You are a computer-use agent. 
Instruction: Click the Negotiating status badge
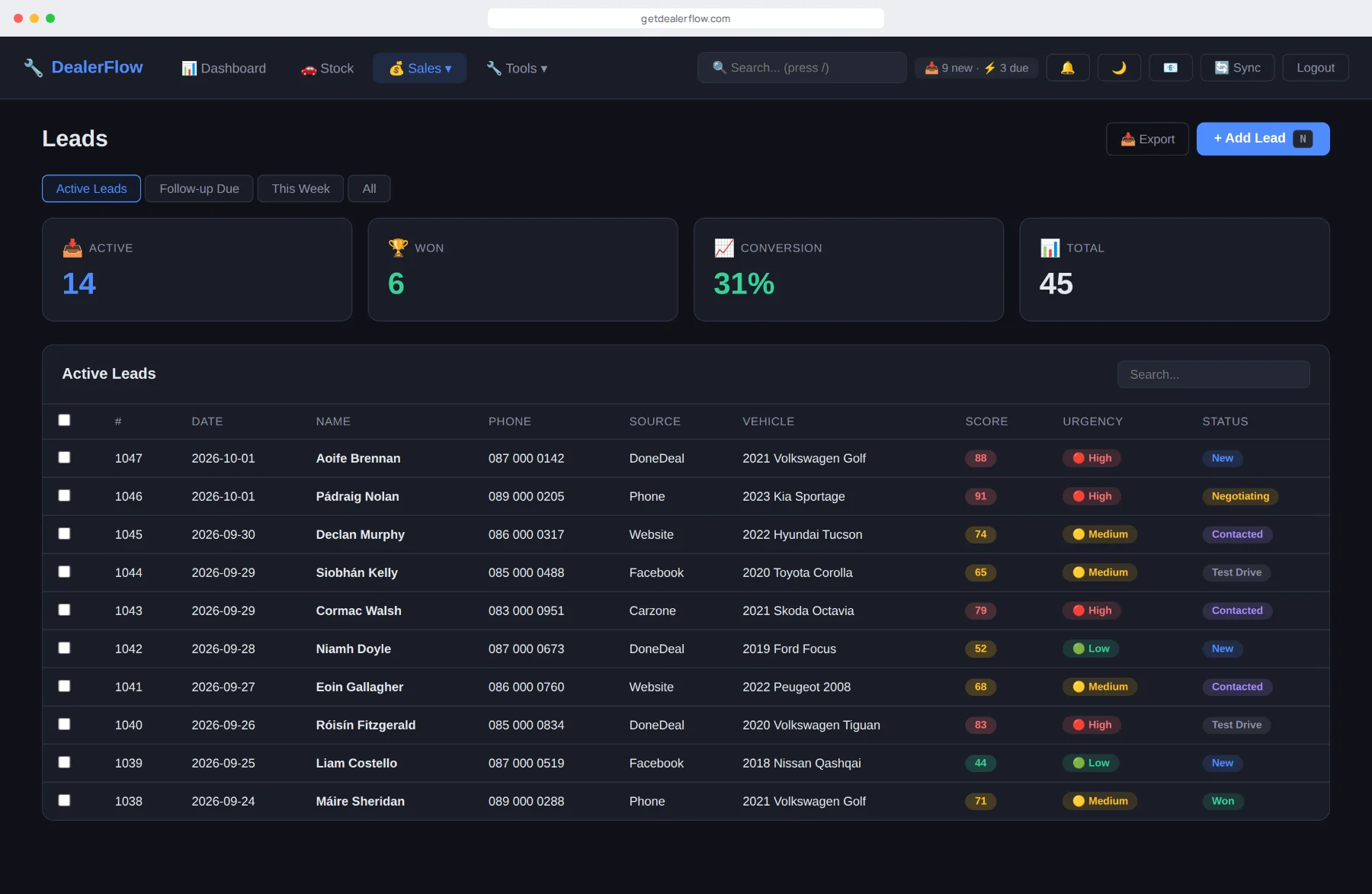click(1240, 496)
